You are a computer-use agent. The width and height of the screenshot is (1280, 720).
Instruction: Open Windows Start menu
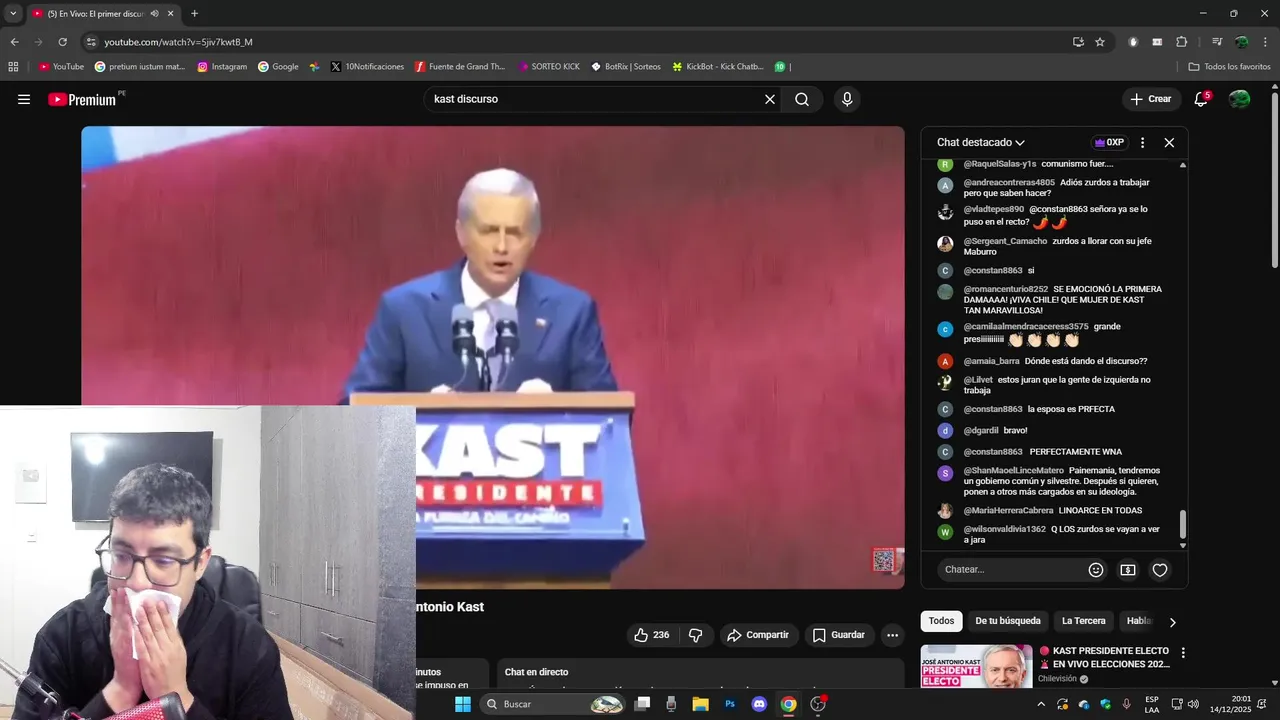(462, 704)
